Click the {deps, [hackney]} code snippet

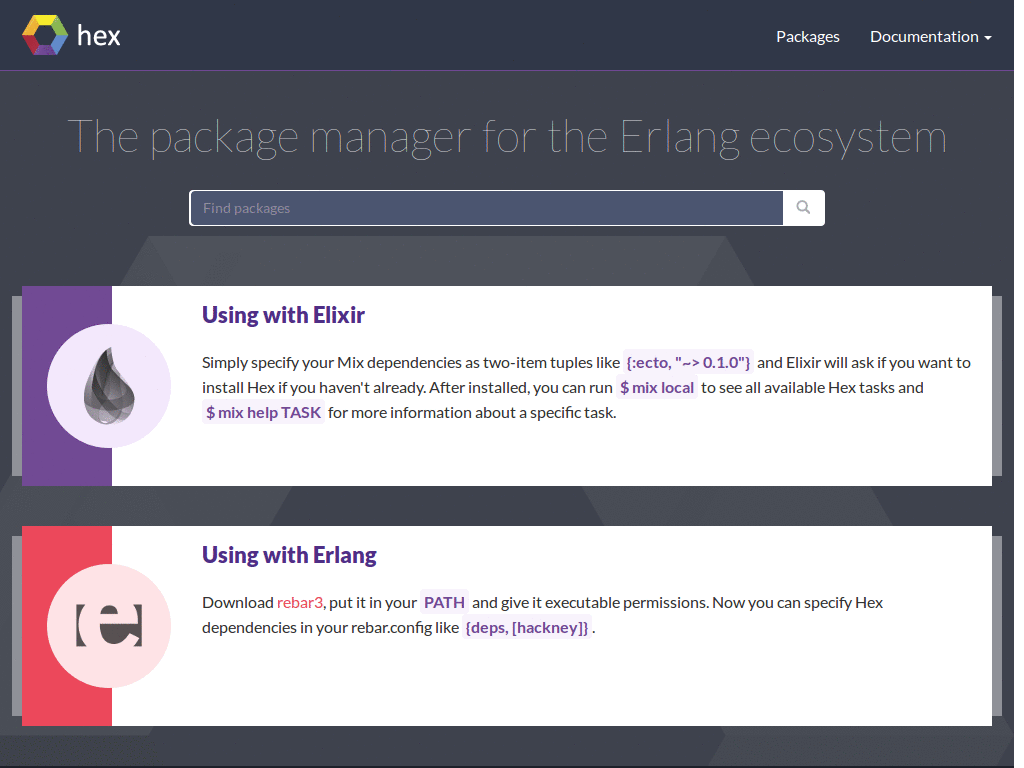(527, 628)
